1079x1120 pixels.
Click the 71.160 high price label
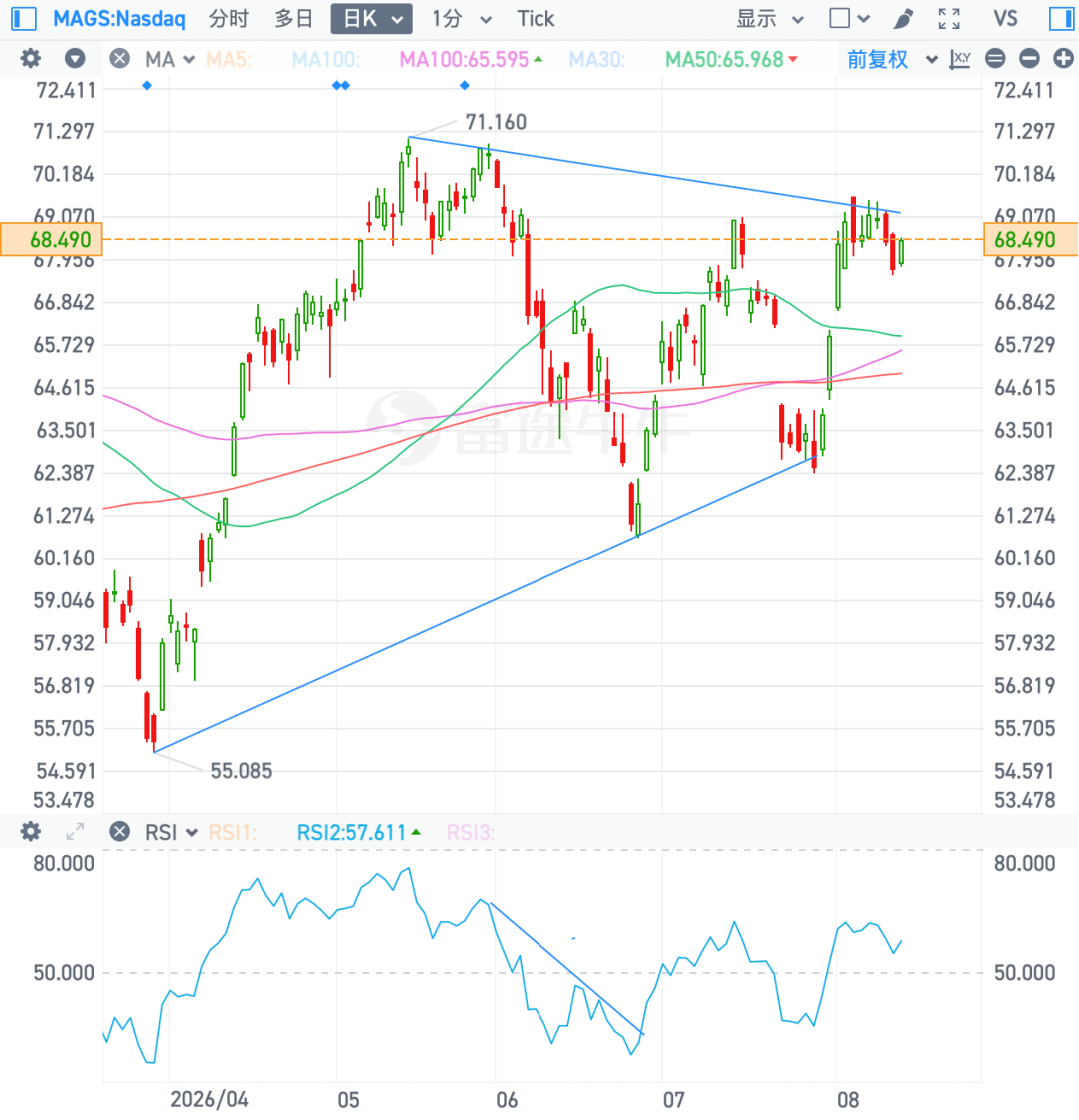496,122
